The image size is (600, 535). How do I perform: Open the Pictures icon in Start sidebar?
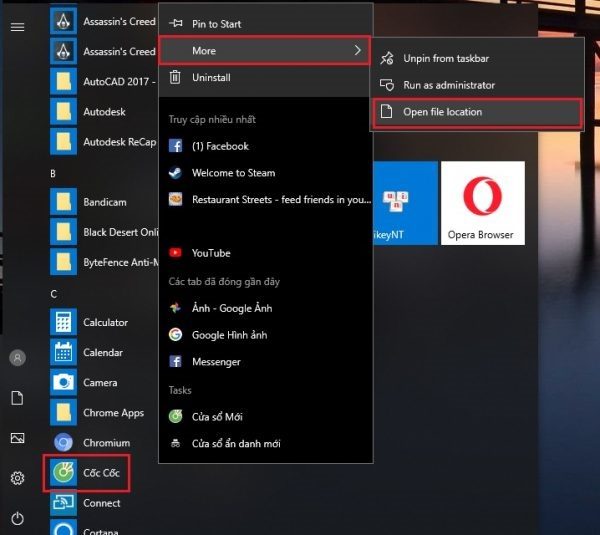[17, 438]
